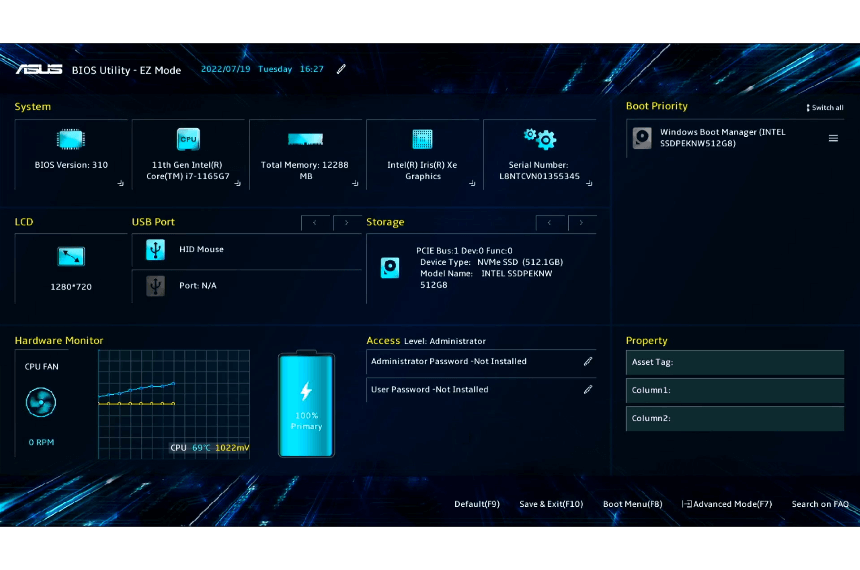Click Windows Boot Manager reorder handle
This screenshot has width=860, height=570.
coord(833,138)
